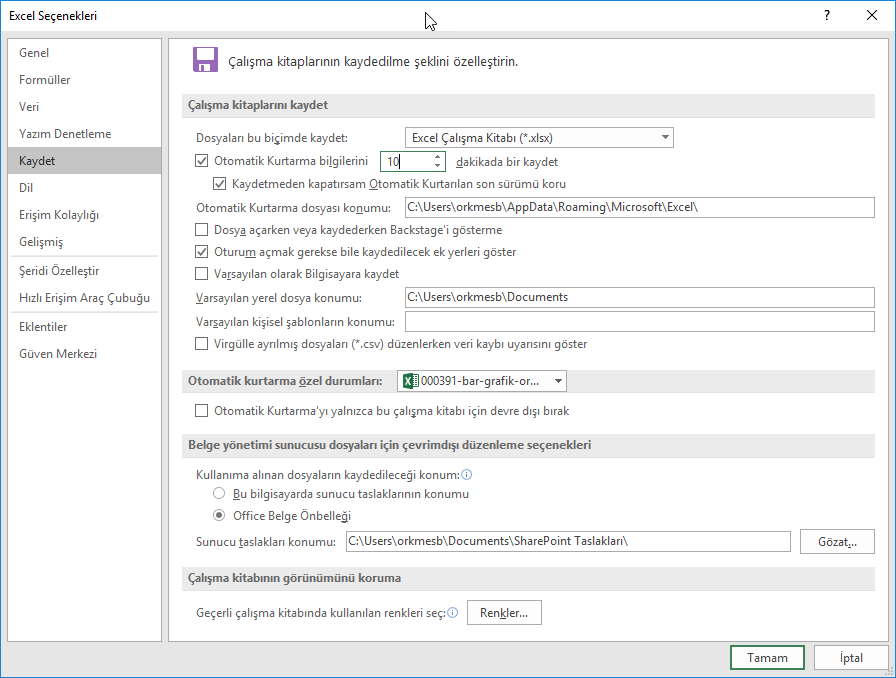
Task: Open the Genel options category
Action: click(x=85, y=53)
